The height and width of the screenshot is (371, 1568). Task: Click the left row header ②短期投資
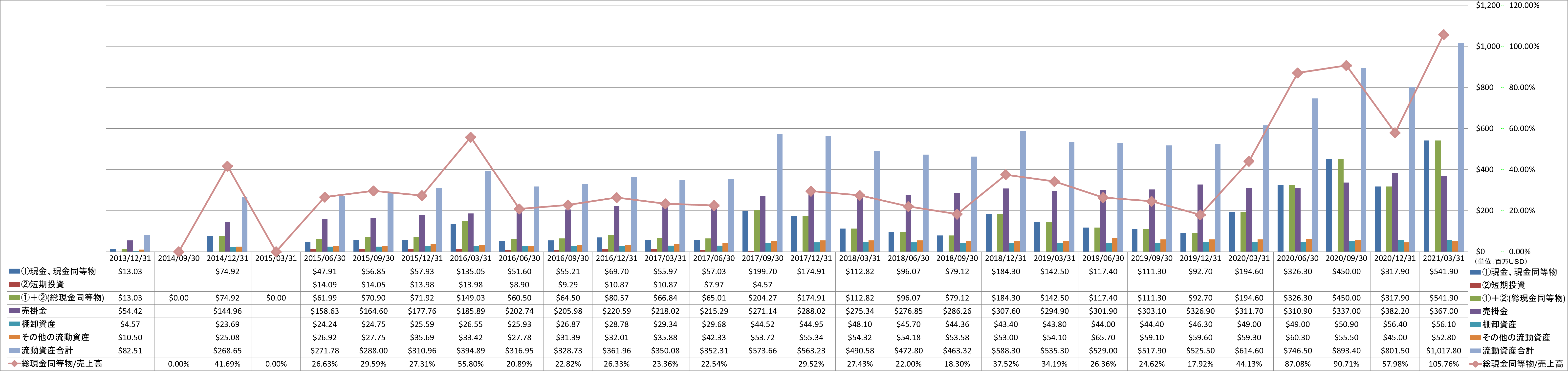click(43, 284)
